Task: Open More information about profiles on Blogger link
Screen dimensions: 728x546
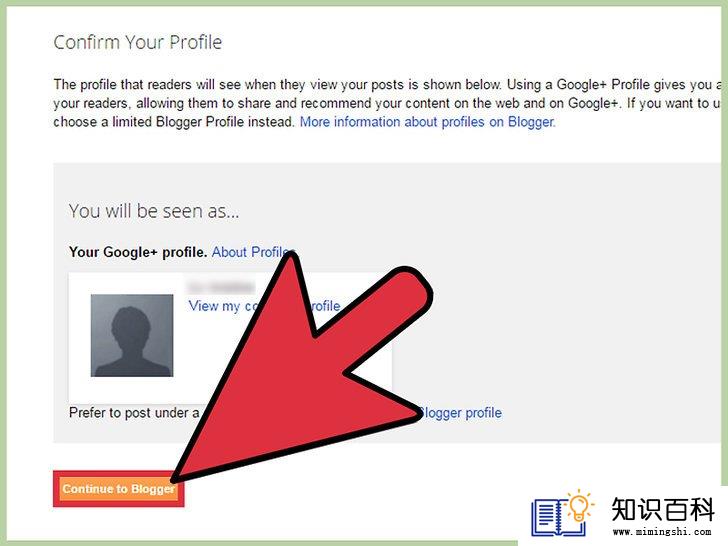Action: [x=428, y=122]
